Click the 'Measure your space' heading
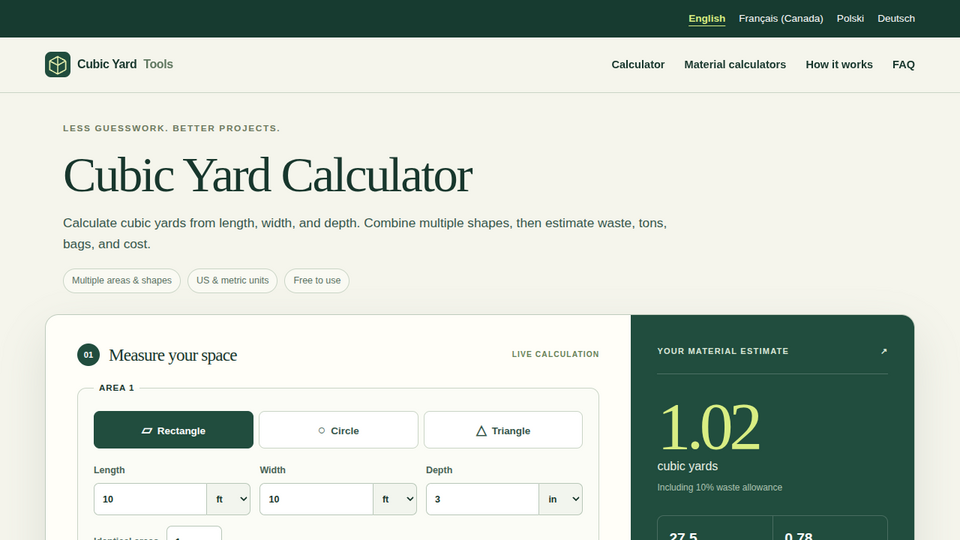The image size is (960, 540). (173, 355)
